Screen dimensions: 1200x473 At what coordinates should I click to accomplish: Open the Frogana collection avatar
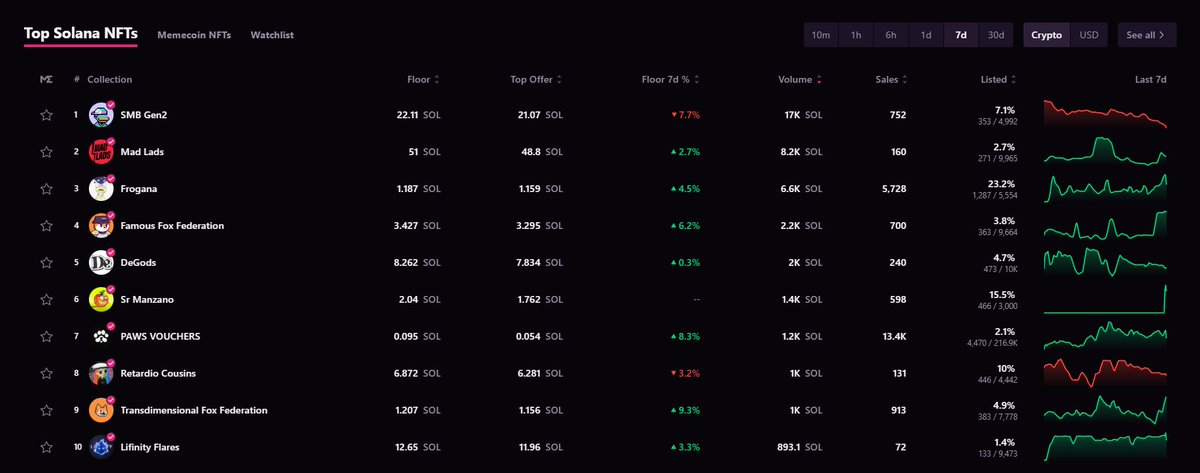click(100, 189)
